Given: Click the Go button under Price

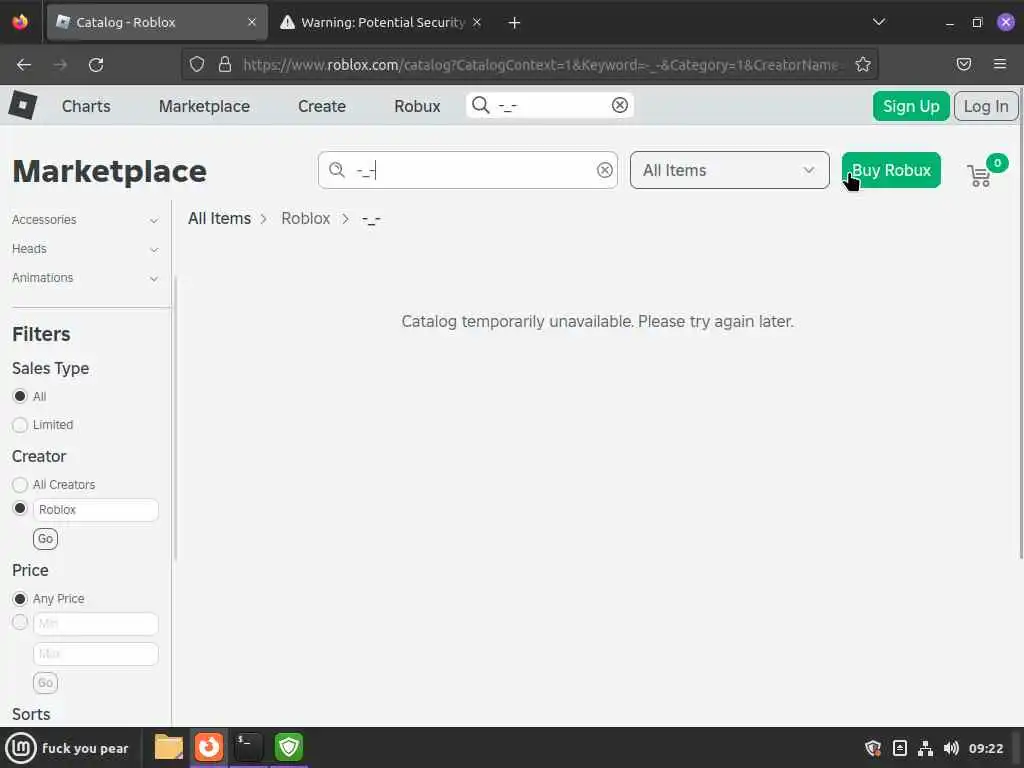Looking at the screenshot, I should tap(45, 682).
